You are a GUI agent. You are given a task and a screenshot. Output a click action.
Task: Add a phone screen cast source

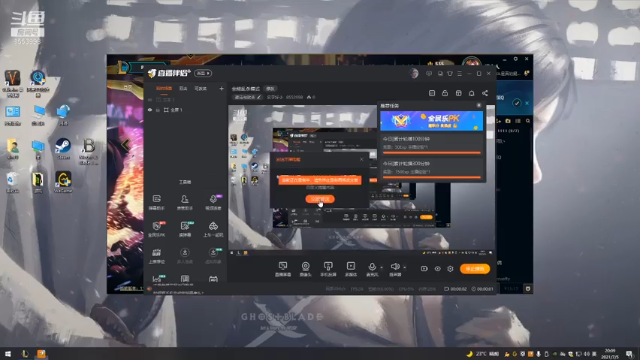point(328,269)
